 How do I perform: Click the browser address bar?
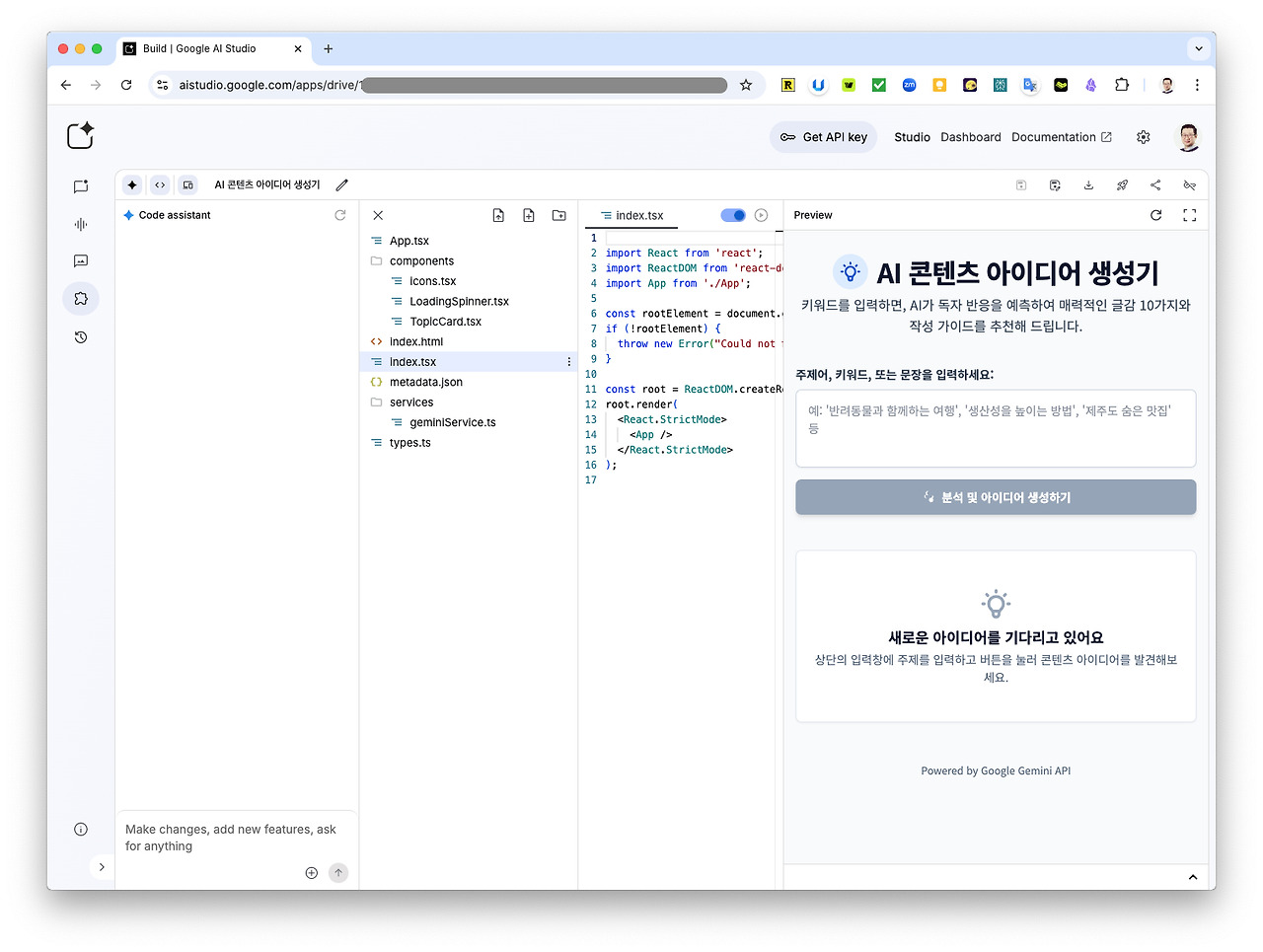pos(454,85)
